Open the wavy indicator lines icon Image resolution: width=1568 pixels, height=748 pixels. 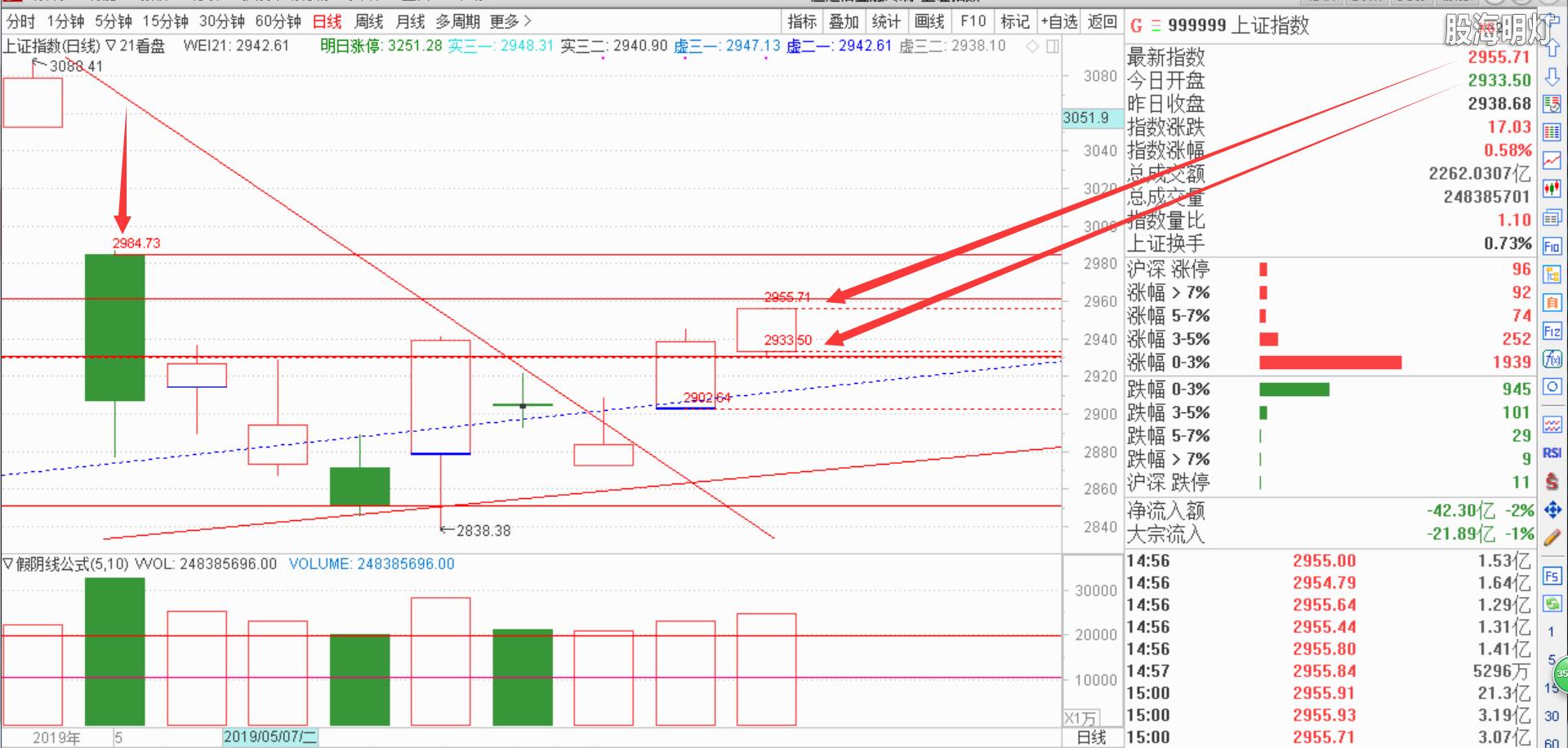[1552, 425]
